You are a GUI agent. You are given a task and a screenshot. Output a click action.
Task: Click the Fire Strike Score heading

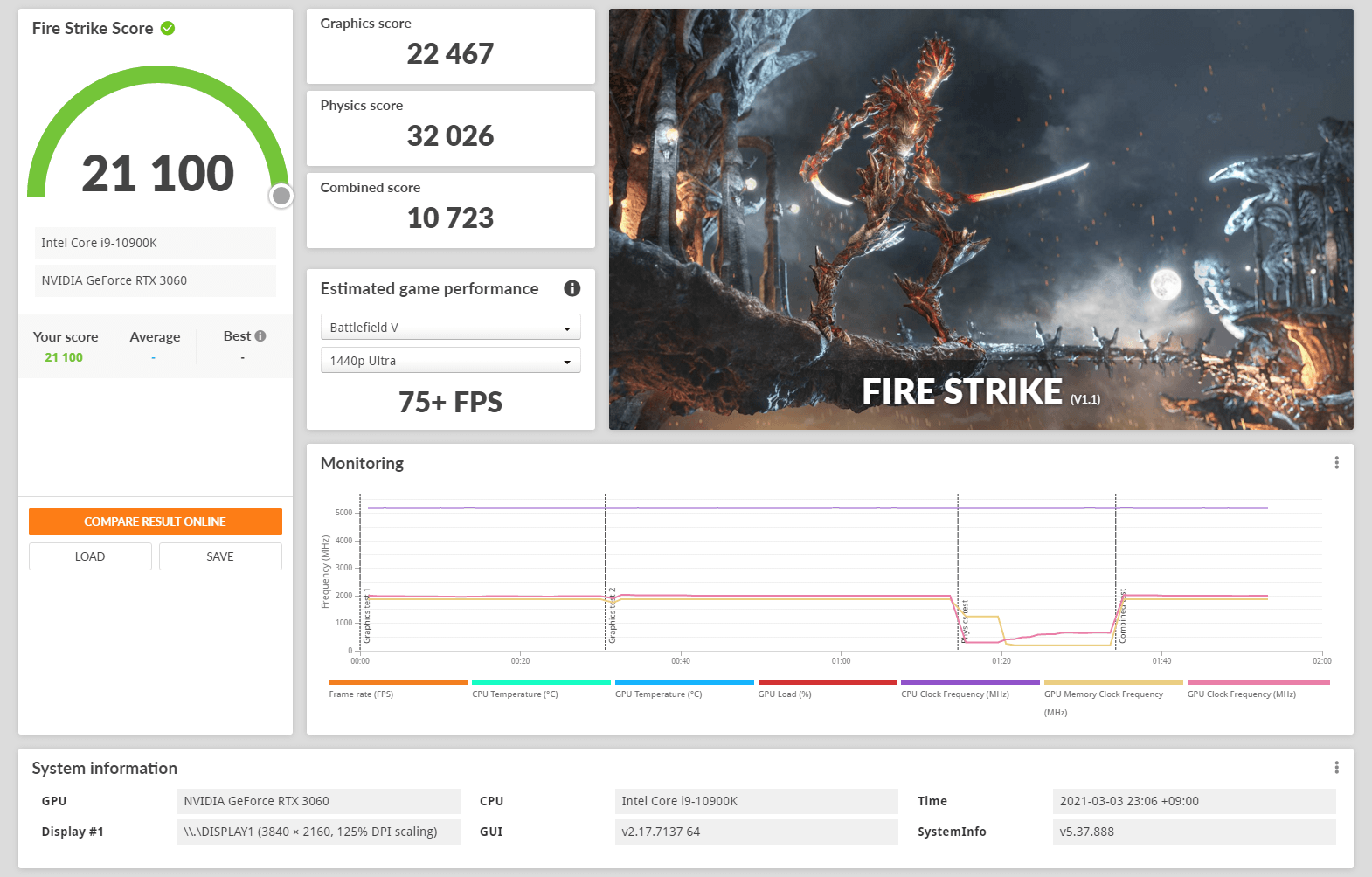tap(93, 28)
